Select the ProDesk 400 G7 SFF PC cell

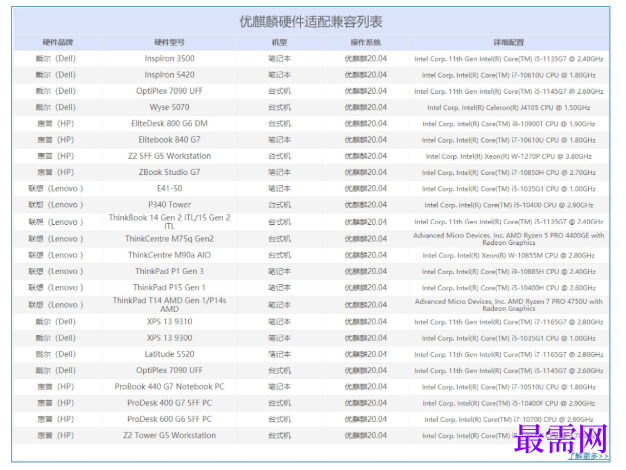(169, 403)
